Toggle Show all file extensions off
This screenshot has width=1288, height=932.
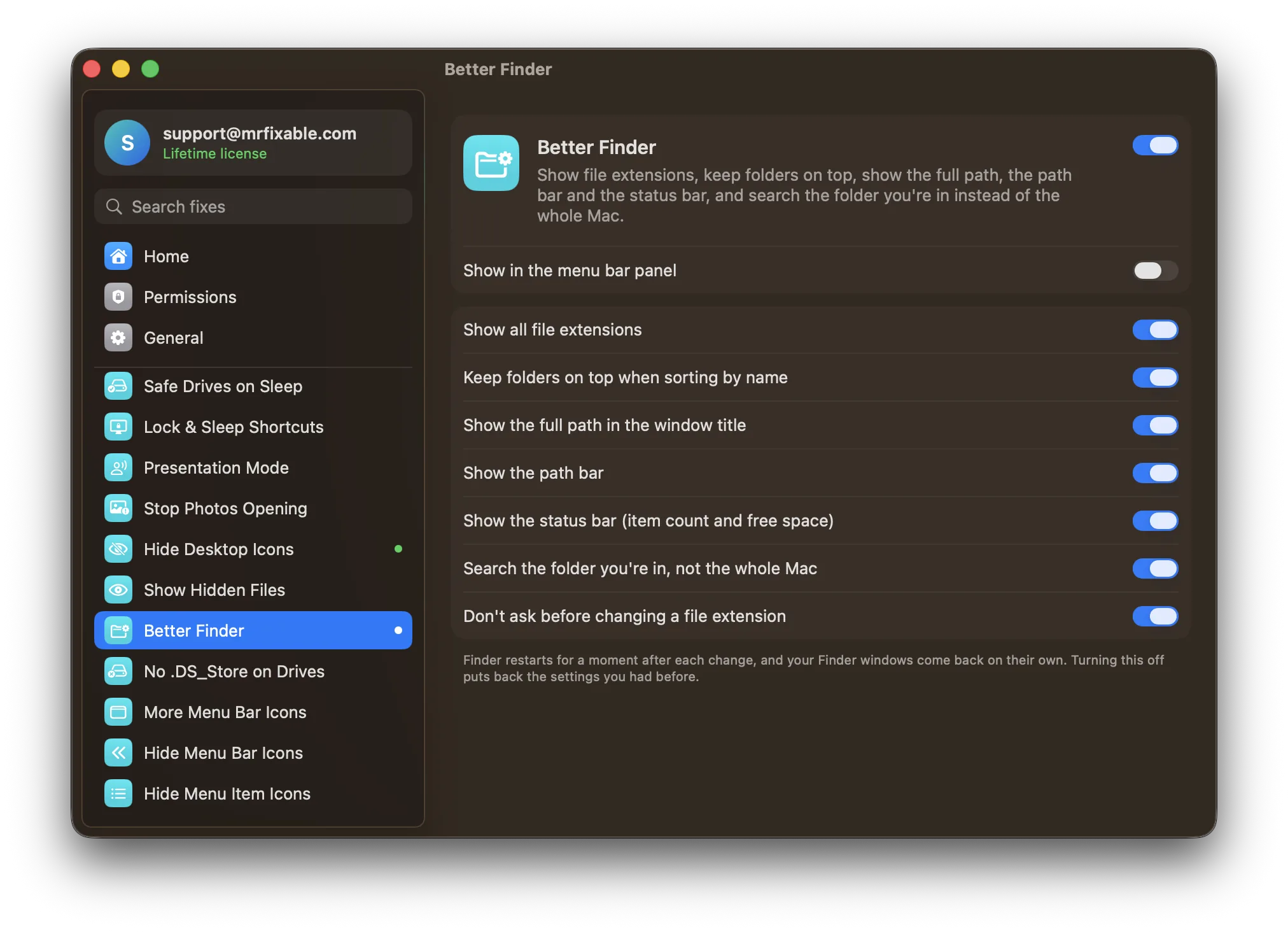pyautogui.click(x=1155, y=330)
